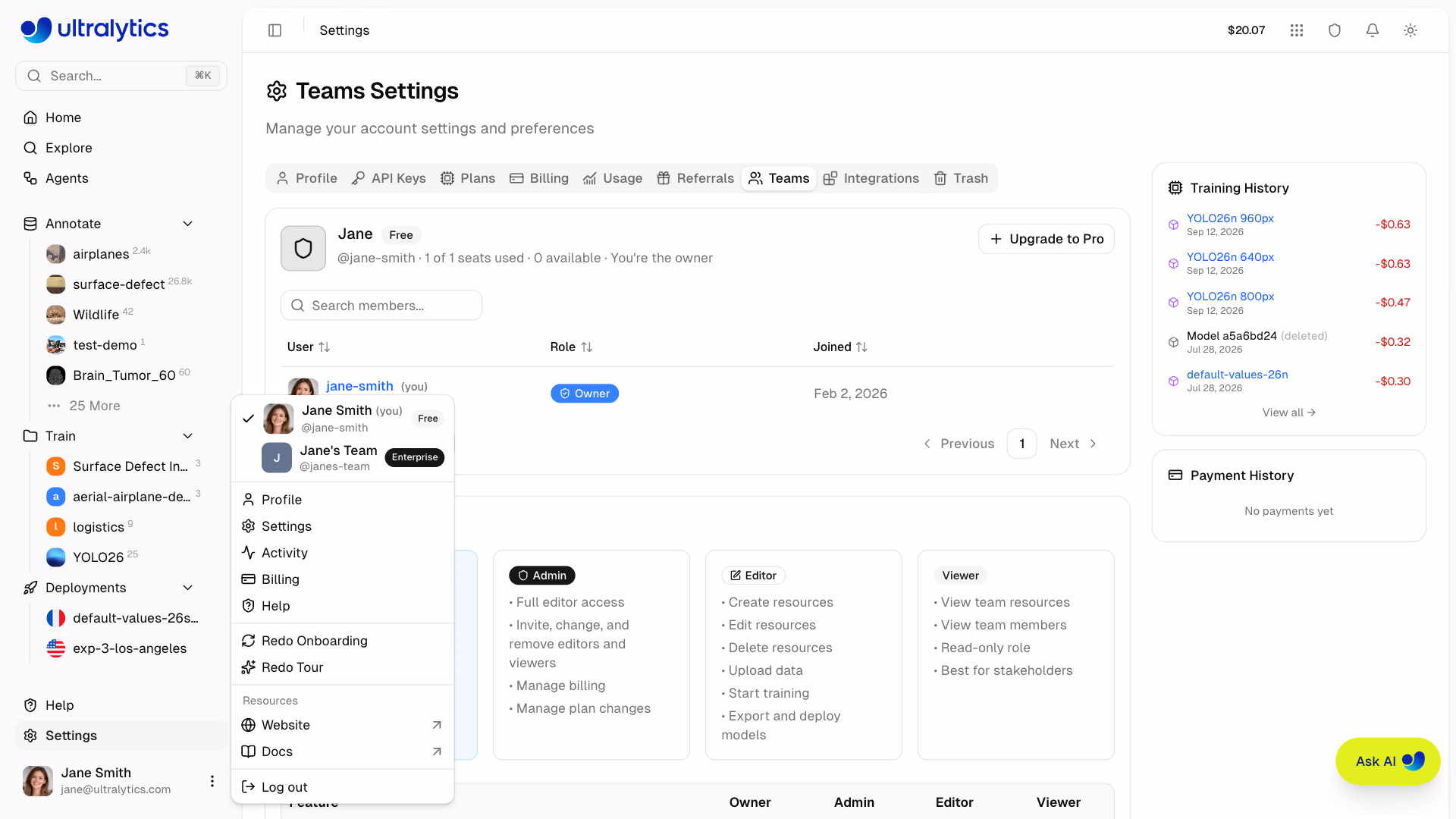Expand 25 More datasets
1456x819 pixels.
(83, 406)
